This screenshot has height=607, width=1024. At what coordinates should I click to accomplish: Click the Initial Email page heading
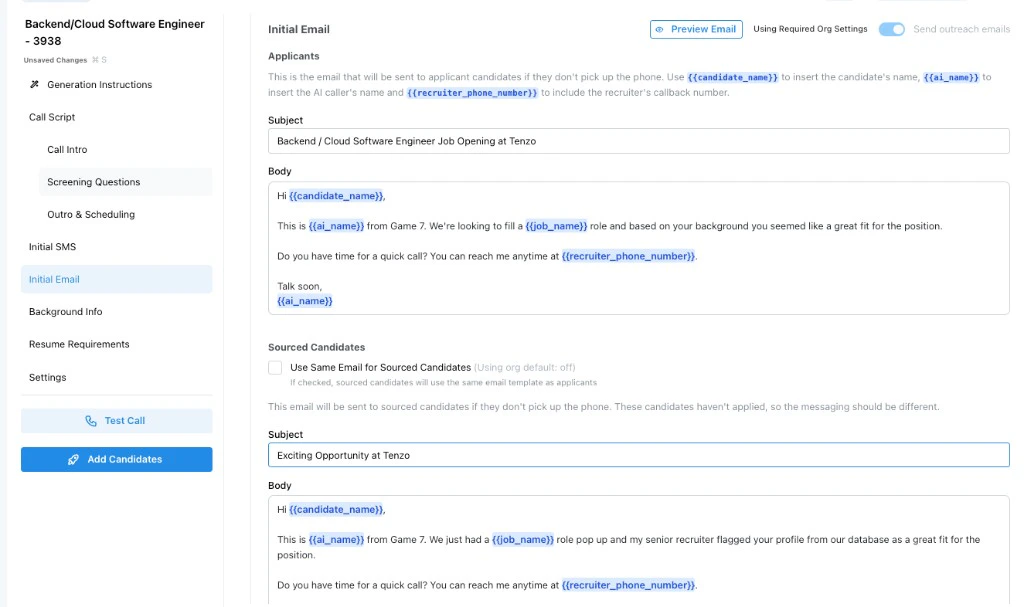[298, 29]
